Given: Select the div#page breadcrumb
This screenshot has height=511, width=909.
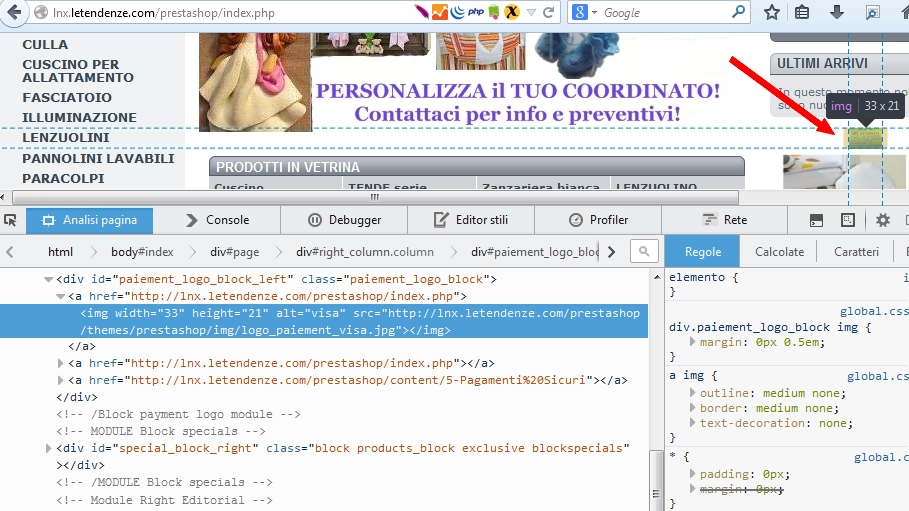Looking at the screenshot, I should coord(234,252).
